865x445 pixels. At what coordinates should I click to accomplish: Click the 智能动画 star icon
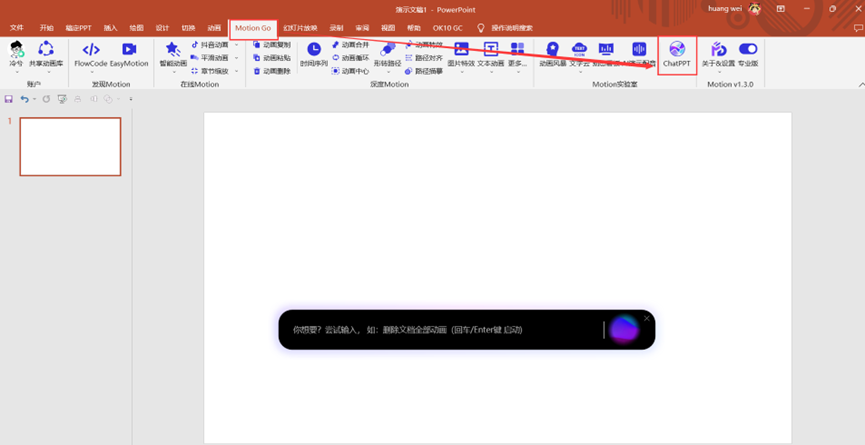pyautogui.click(x=173, y=52)
